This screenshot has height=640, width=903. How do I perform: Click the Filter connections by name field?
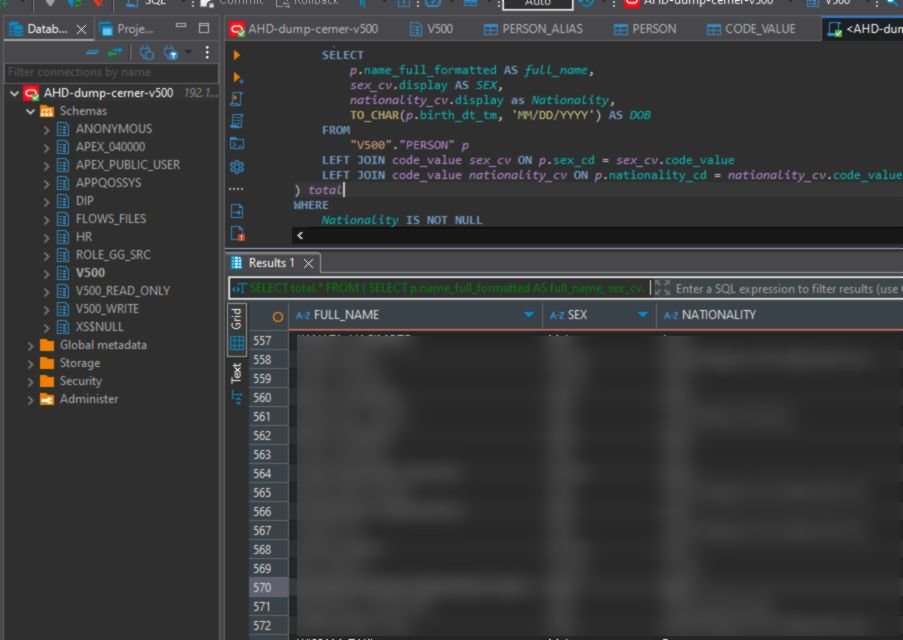click(110, 72)
